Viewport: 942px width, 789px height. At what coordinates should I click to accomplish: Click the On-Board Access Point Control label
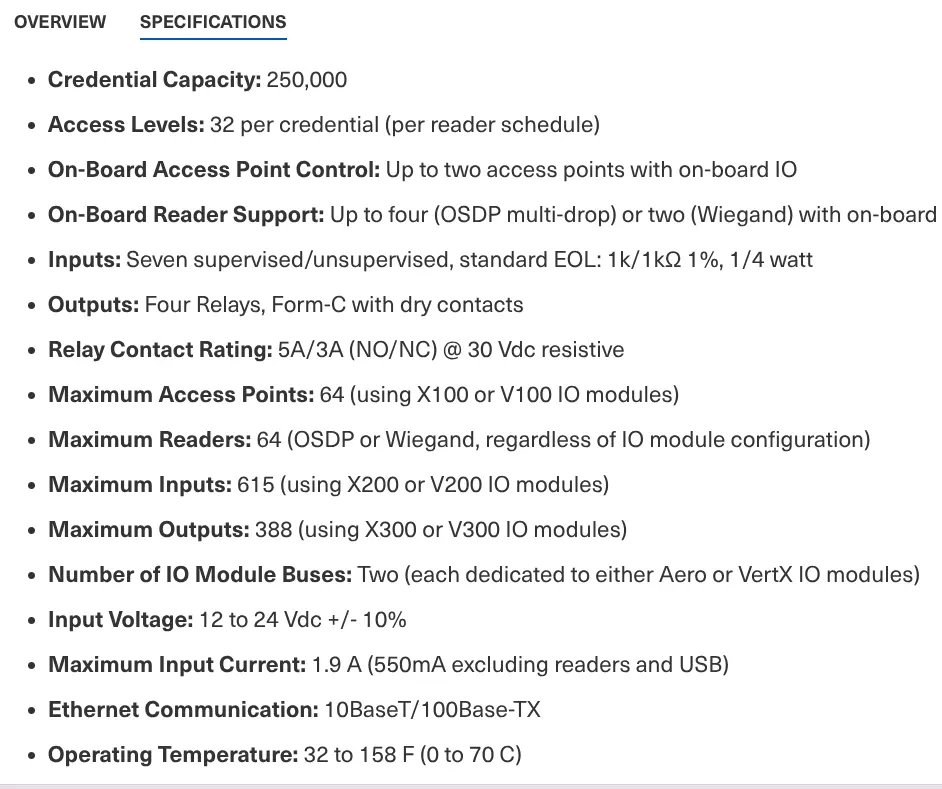(x=213, y=170)
